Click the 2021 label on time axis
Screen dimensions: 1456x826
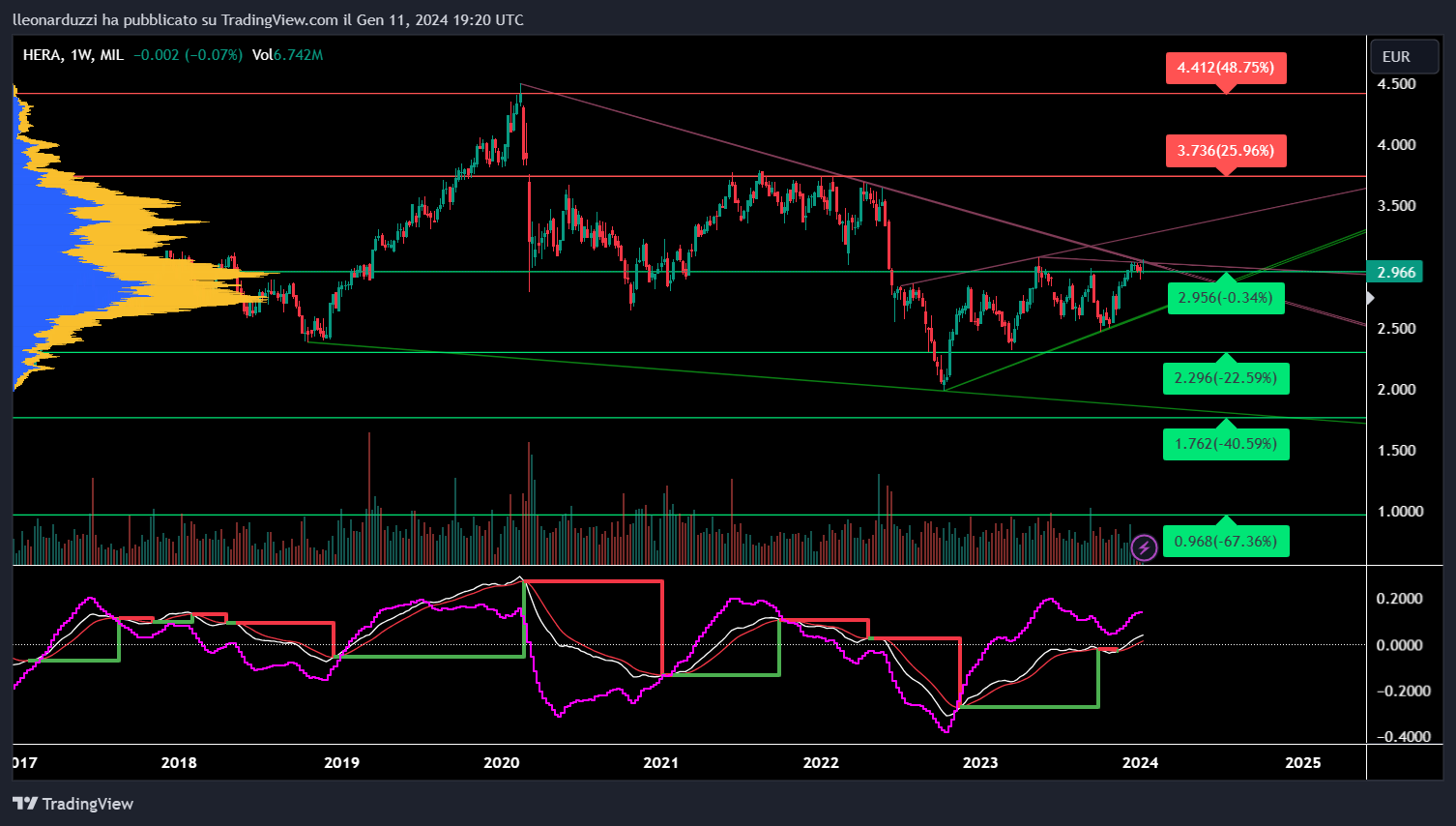coord(661,763)
